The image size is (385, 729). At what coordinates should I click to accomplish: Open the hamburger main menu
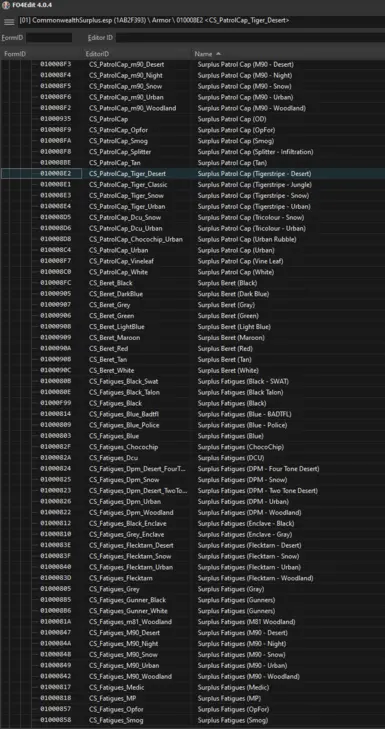(x=9, y=22)
